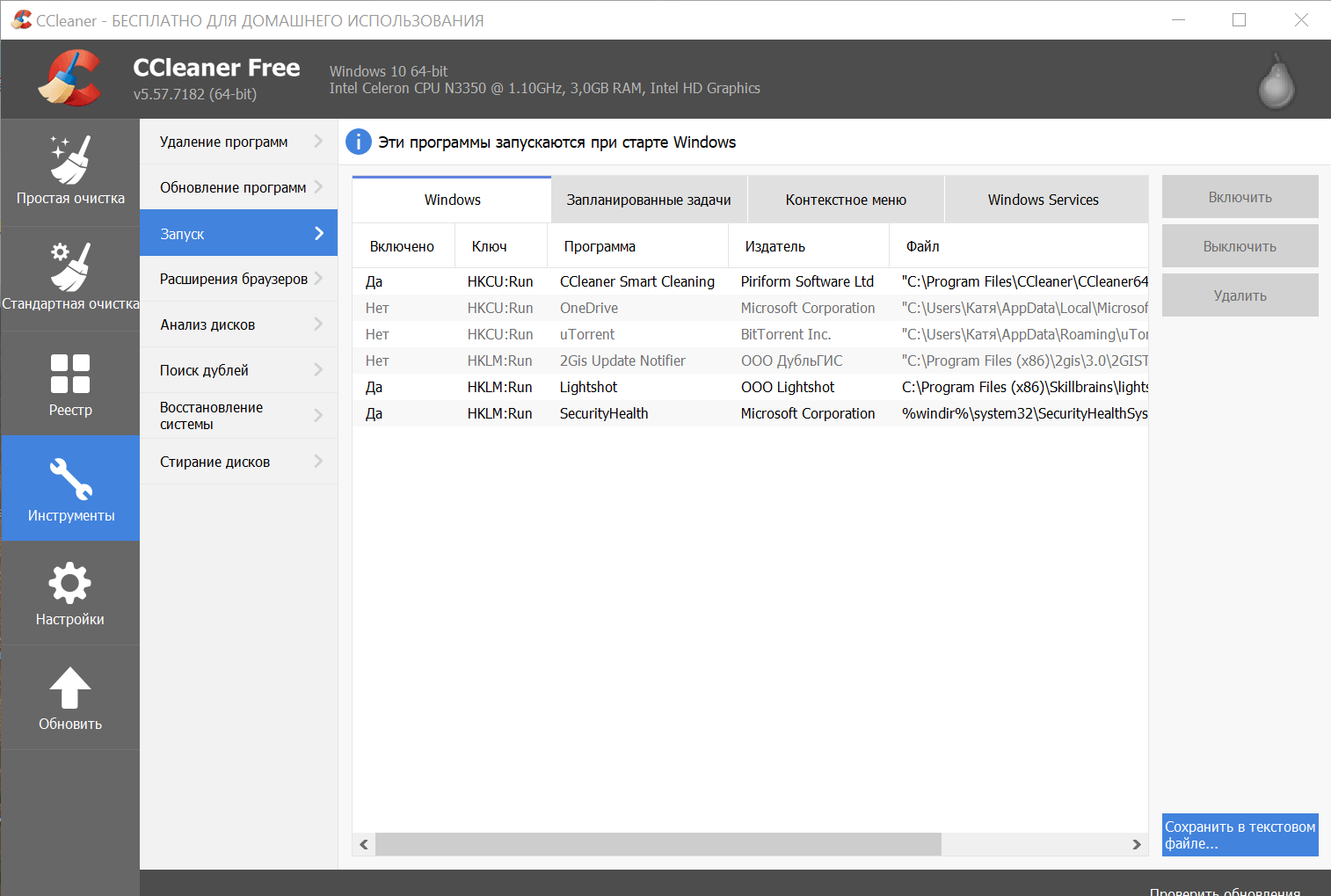Viewport: 1331px width, 896px height.
Task: Click the horizontal scrollbar right arrow
Action: coord(1137,844)
